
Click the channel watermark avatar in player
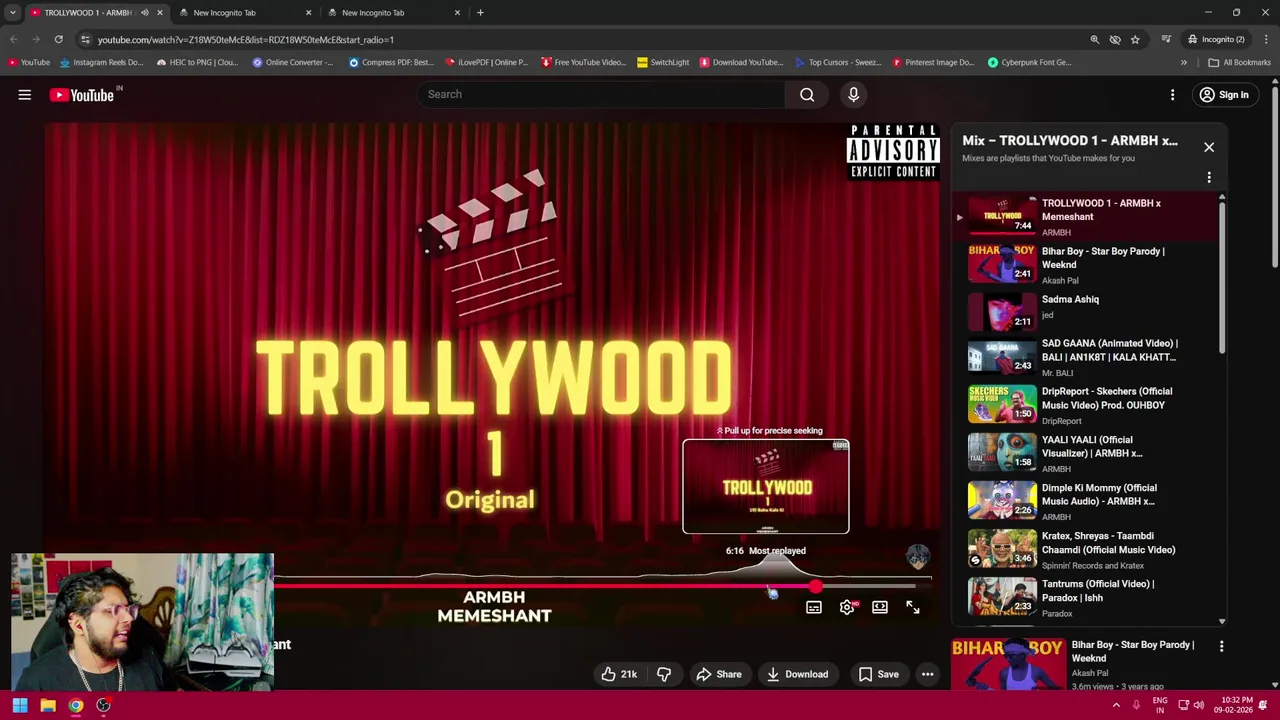tap(918, 556)
